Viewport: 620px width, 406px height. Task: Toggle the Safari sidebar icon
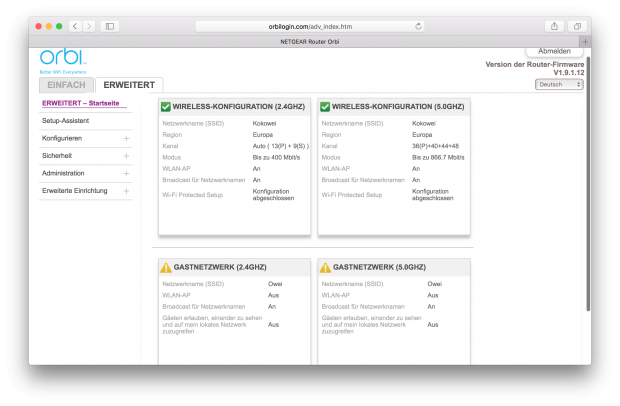point(110,26)
